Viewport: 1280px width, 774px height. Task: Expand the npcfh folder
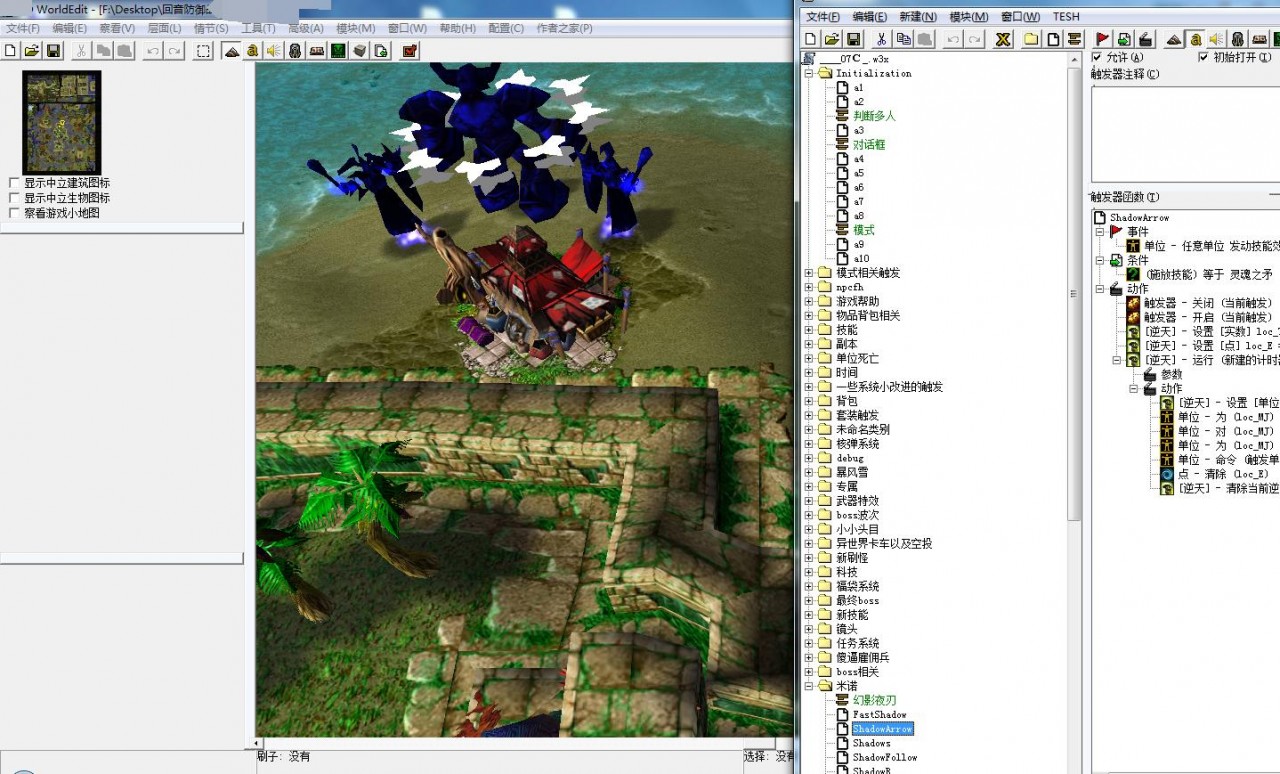[x=809, y=287]
